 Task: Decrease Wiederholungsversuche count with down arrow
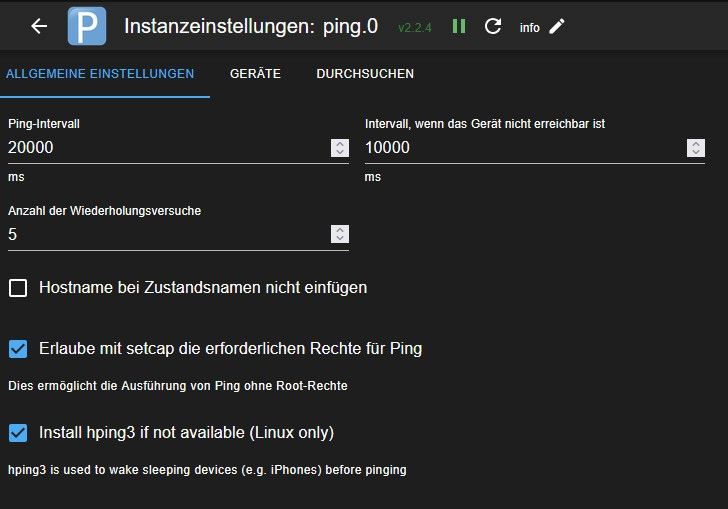coord(340,238)
